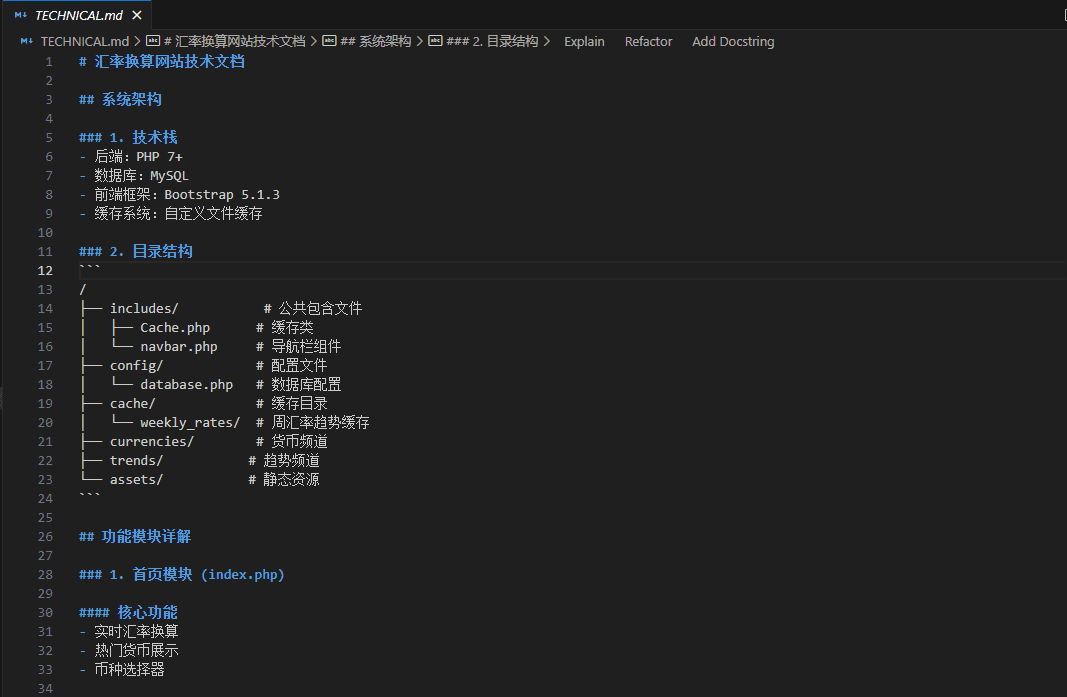Click heading '### 1. 首页模块 (index.php)'
This screenshot has width=1067, height=697.
pyautogui.click(x=182, y=575)
